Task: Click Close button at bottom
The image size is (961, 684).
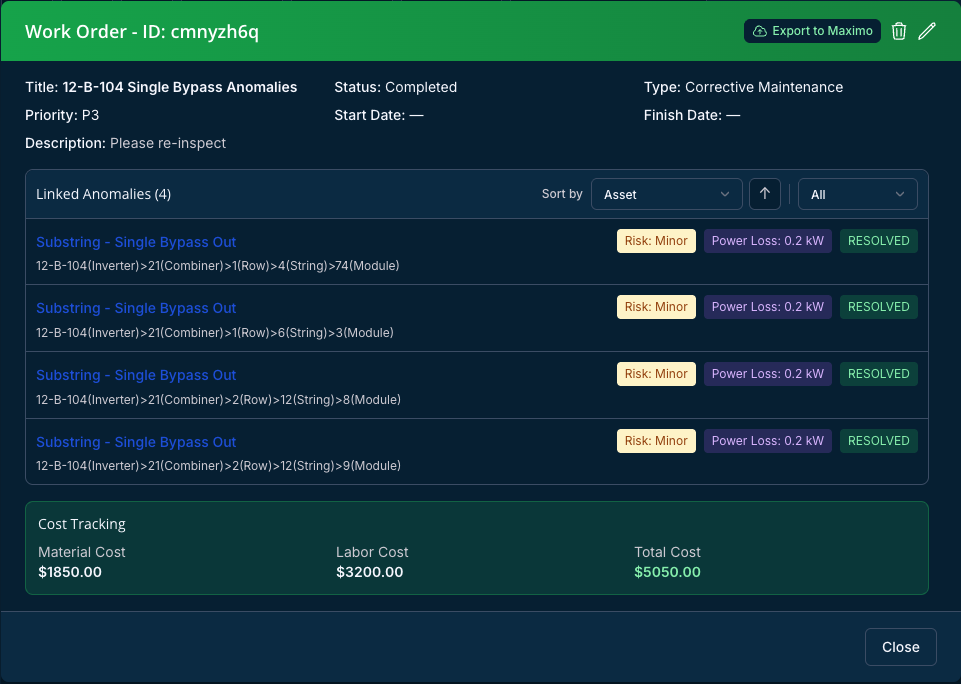Action: (900, 647)
